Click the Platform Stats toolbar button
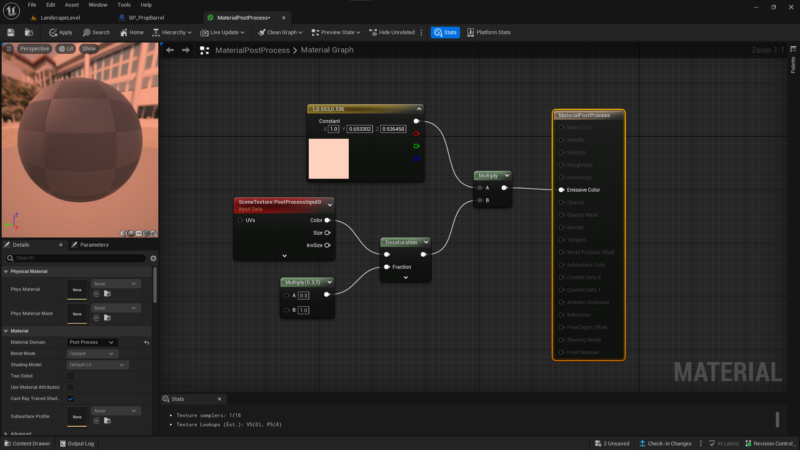Screen dimensions: 800x450 (x=489, y=32)
